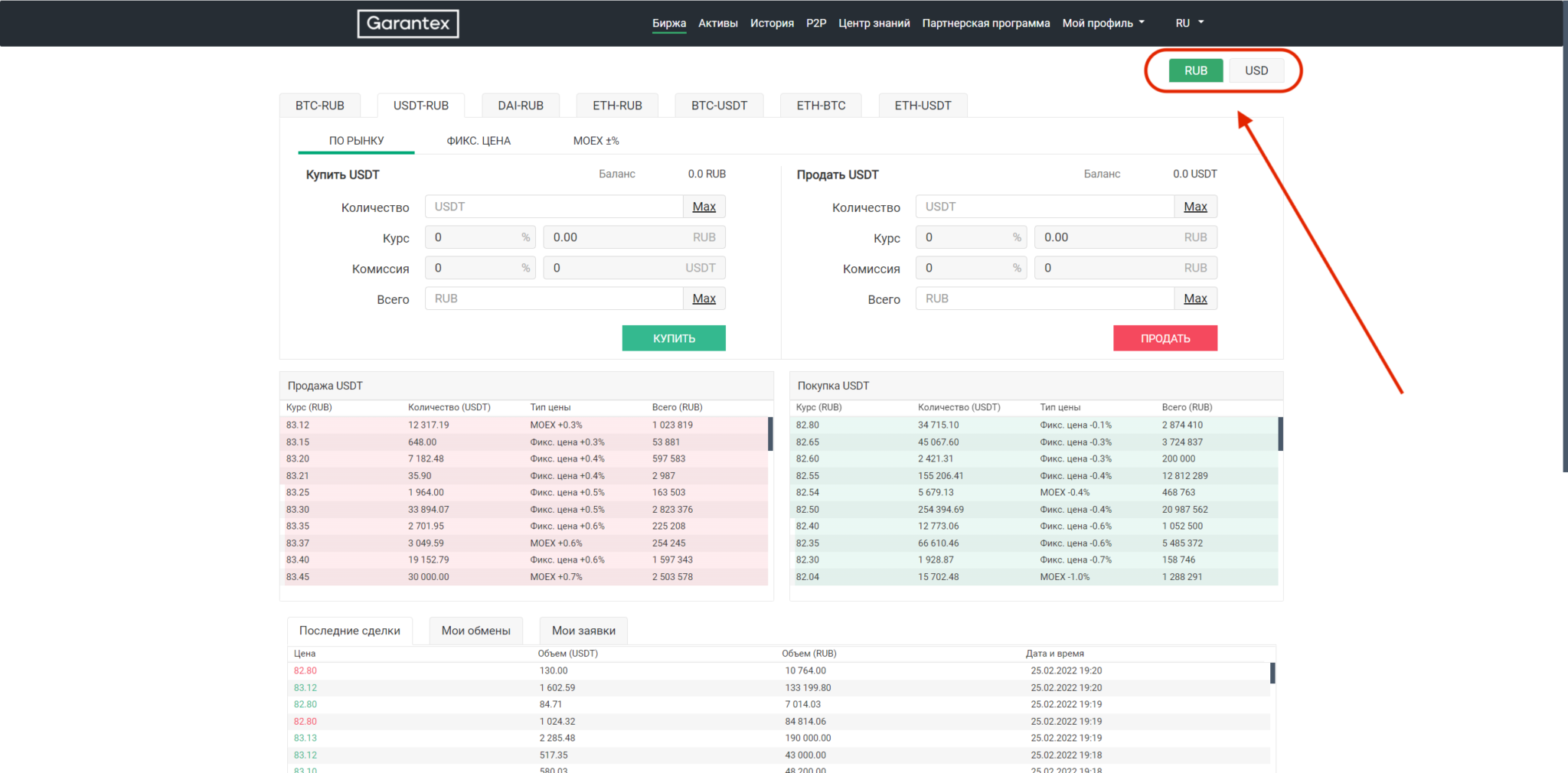Click sell Количество USDT input field

(1045, 207)
